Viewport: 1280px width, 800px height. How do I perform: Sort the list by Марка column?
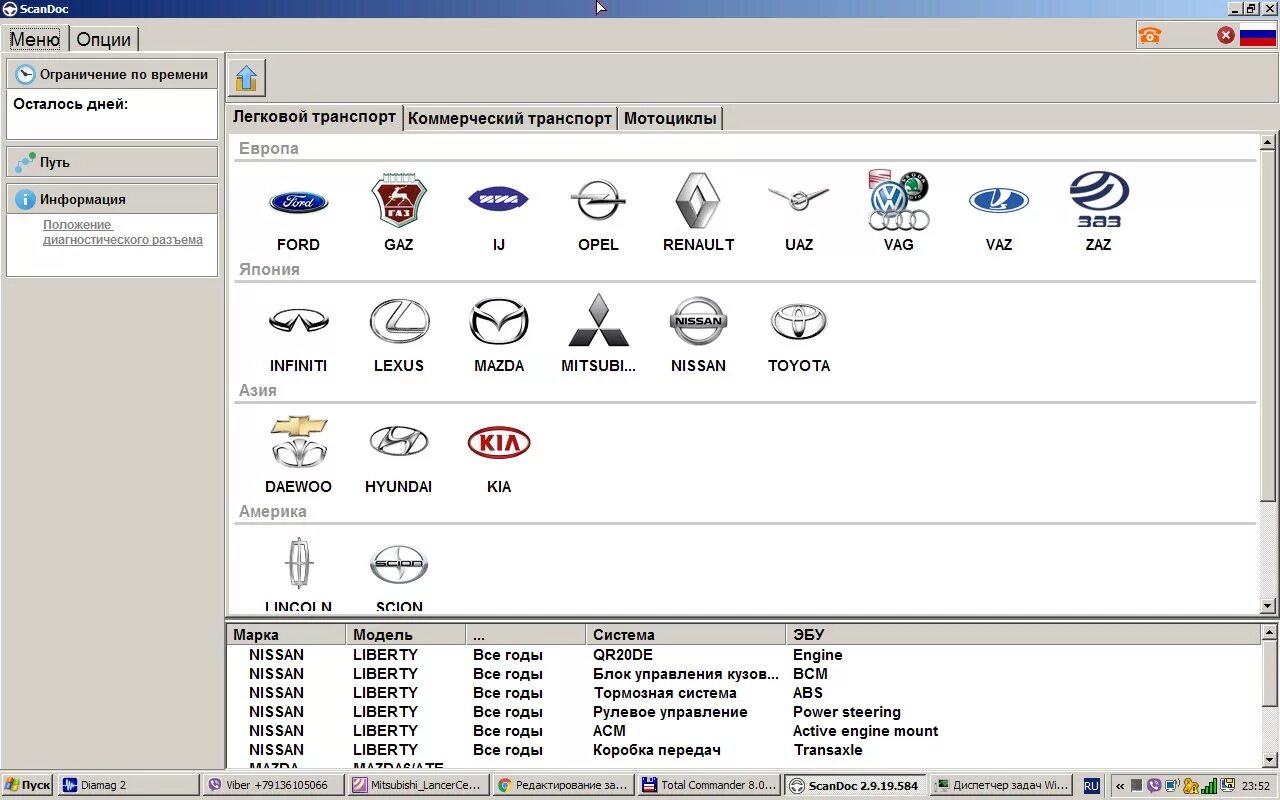click(286, 634)
